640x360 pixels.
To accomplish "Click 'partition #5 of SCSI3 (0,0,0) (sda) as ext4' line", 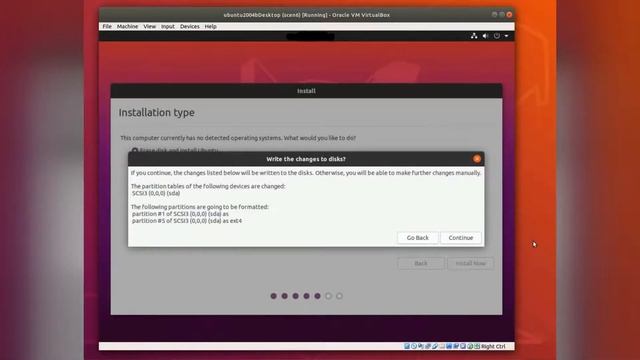I will tap(187, 221).
